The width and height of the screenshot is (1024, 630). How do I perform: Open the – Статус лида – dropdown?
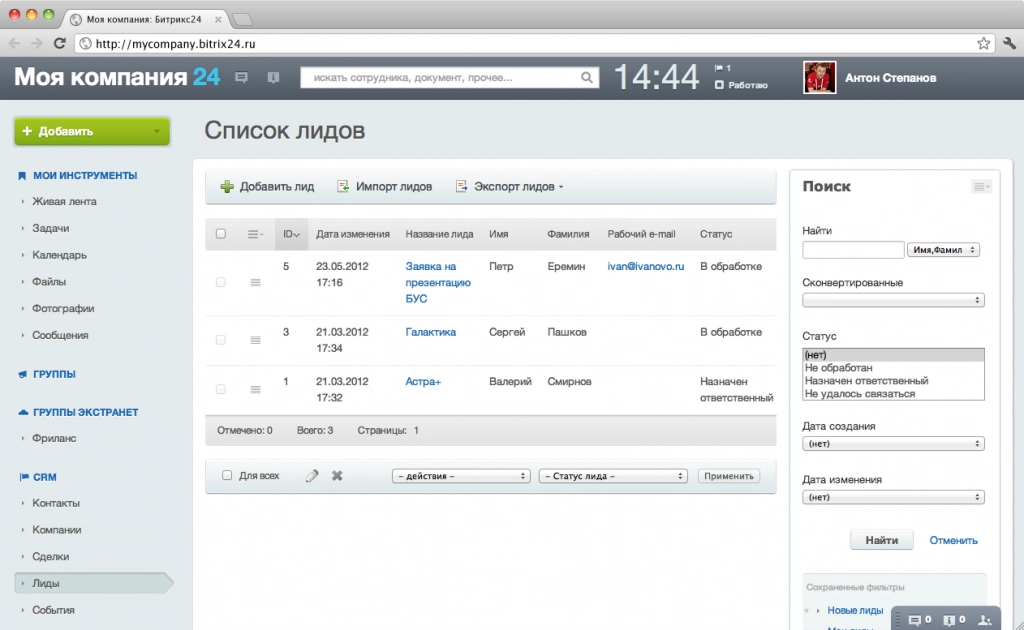(x=613, y=476)
